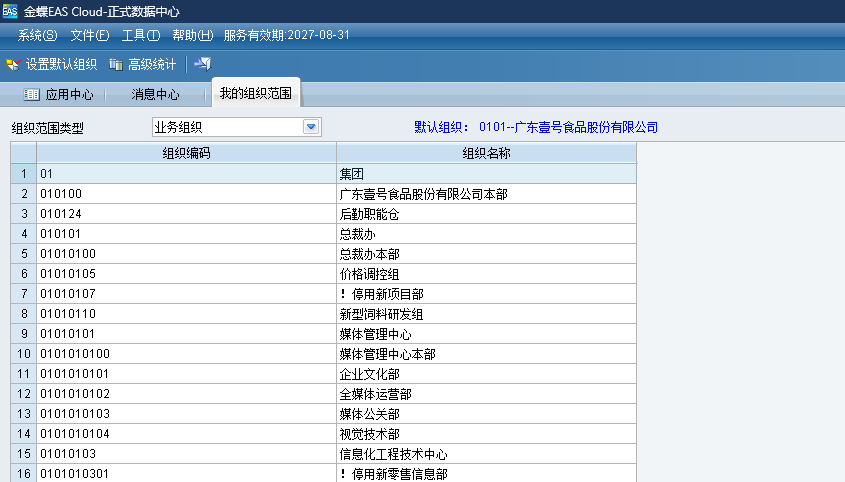This screenshot has height=482, width=845.
Task: Click the exit arrow icon in toolbar
Action: [x=202, y=64]
